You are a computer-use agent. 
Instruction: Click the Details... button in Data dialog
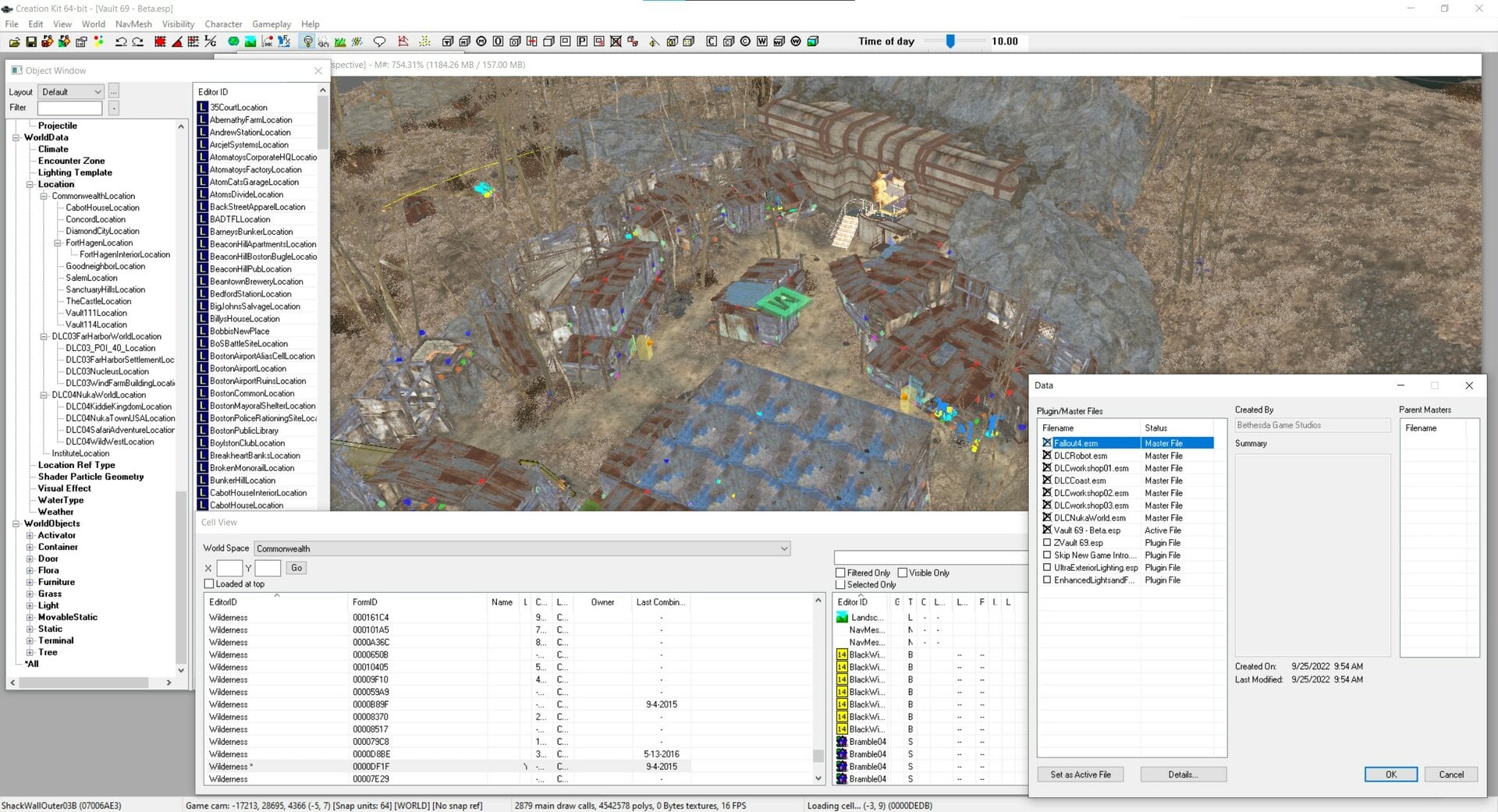click(1183, 775)
